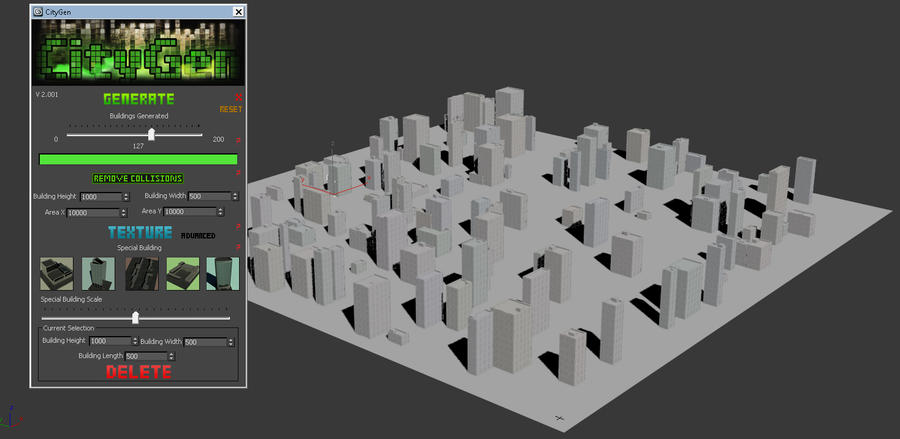Click RESET in orange text
The width and height of the screenshot is (900, 439).
pos(231,109)
